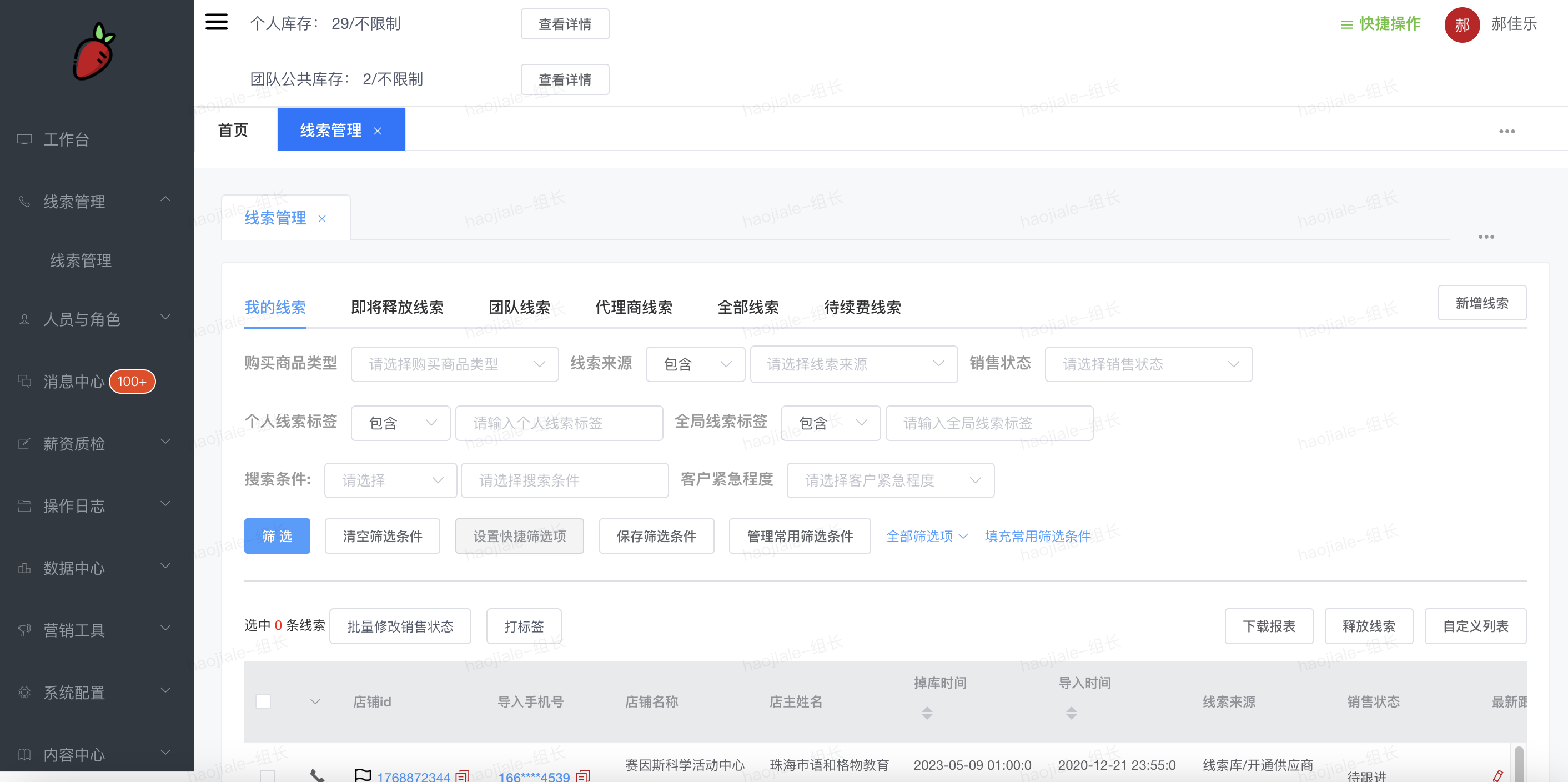
Task: Click 打标签 button
Action: (524, 626)
